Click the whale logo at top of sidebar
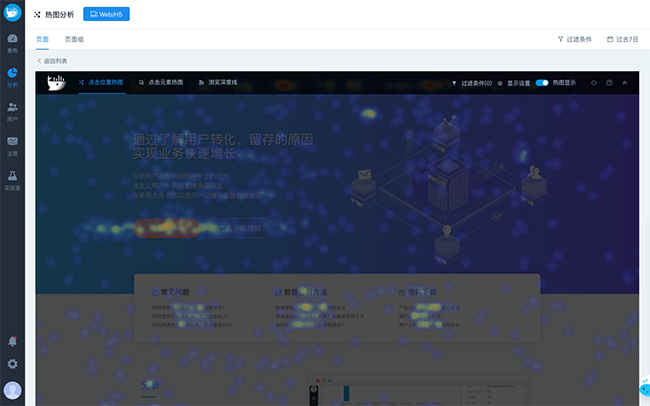This screenshot has height=406, width=650. coord(12,12)
